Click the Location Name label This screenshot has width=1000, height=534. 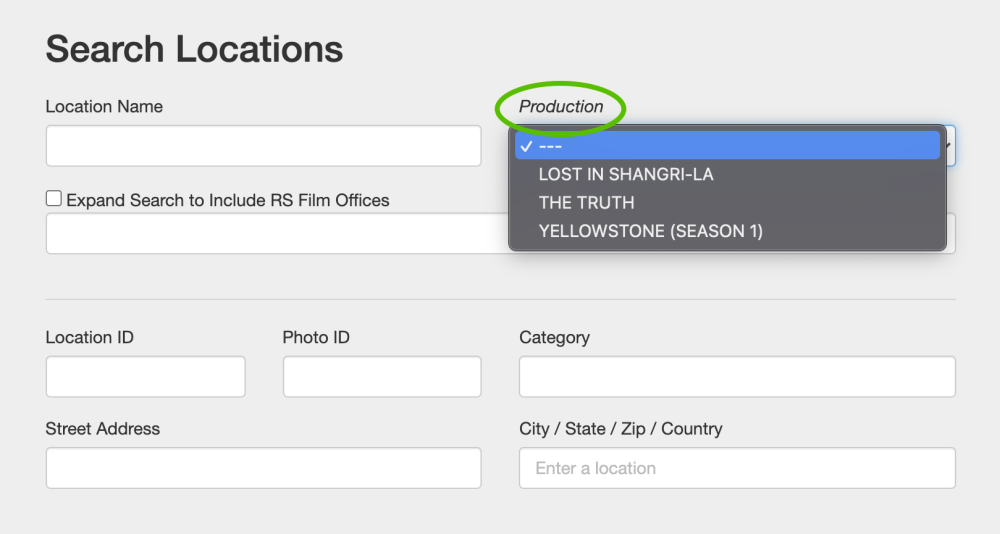pyautogui.click(x=104, y=107)
